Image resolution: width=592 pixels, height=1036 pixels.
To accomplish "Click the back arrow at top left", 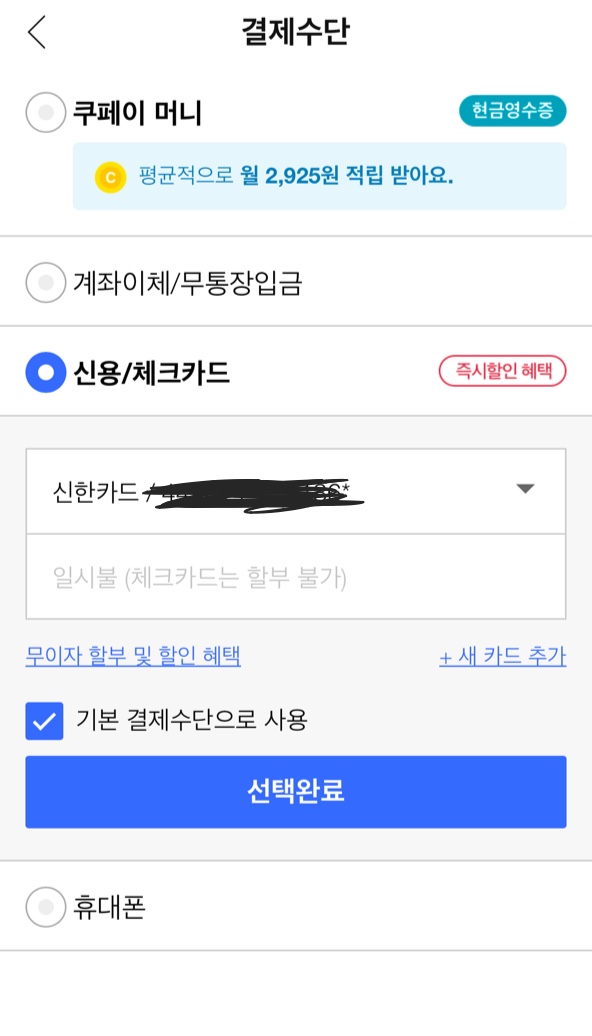I will click(35, 33).
